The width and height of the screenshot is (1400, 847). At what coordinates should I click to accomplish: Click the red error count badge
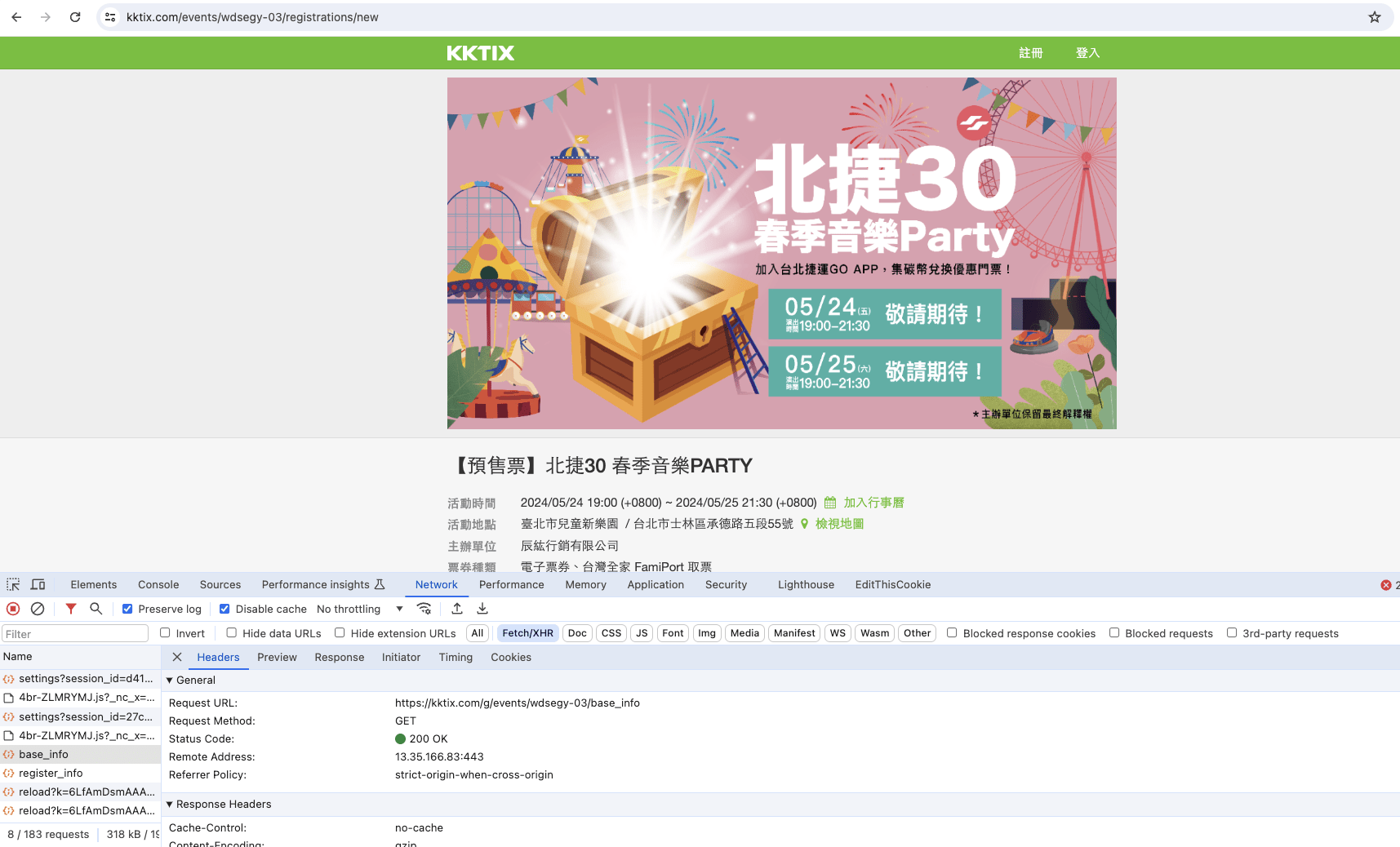point(1386,585)
